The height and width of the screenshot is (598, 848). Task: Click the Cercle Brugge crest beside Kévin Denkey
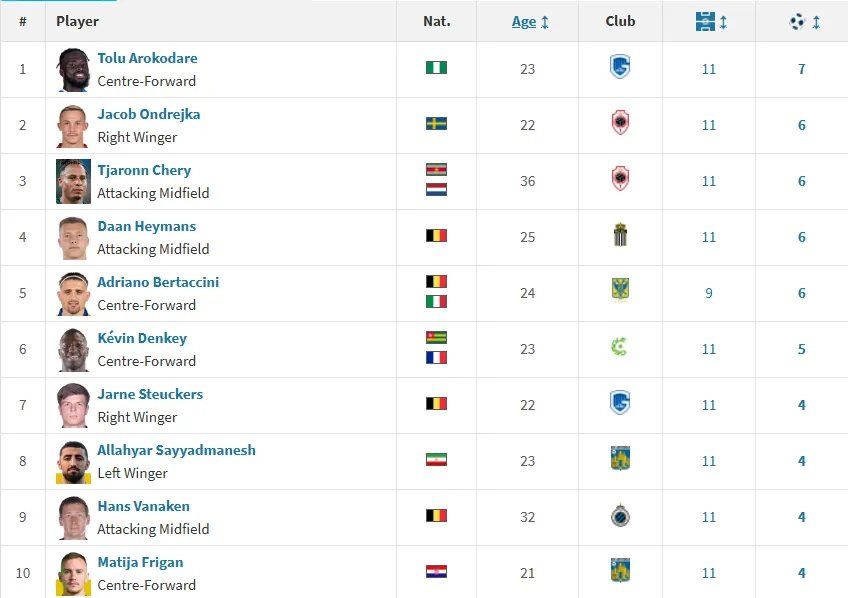(620, 348)
